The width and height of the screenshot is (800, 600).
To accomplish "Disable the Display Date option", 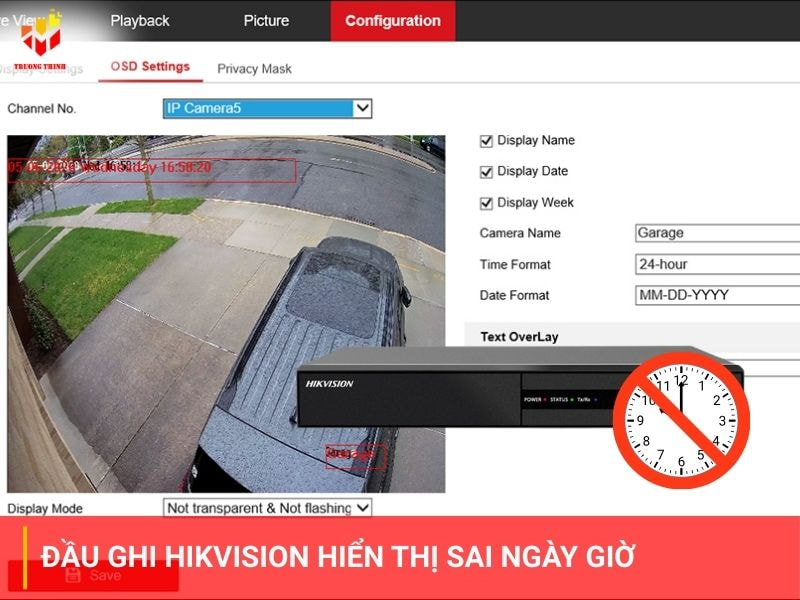I will [487, 171].
